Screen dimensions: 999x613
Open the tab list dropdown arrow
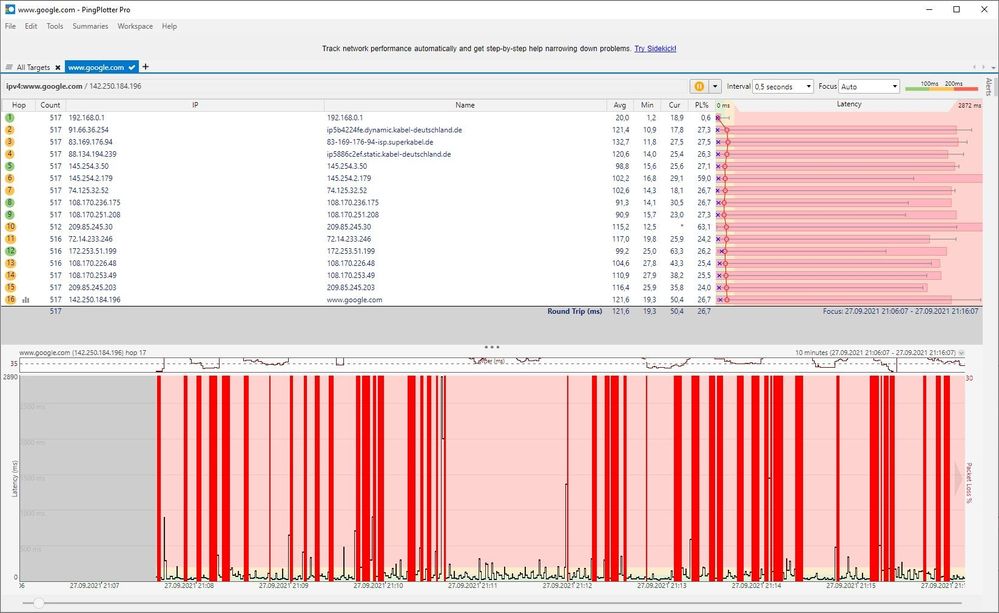tap(994, 67)
